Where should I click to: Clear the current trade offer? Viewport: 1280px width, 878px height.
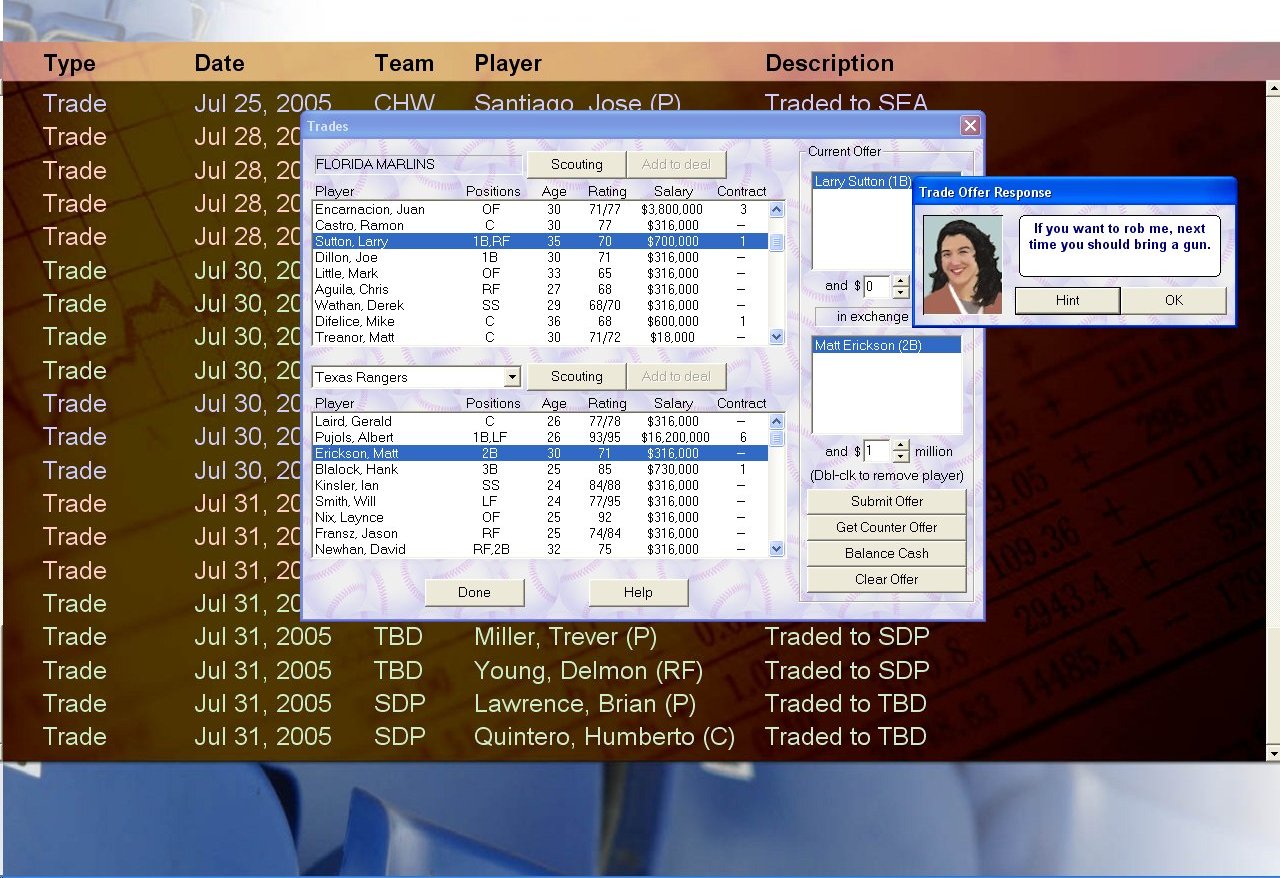(x=886, y=579)
